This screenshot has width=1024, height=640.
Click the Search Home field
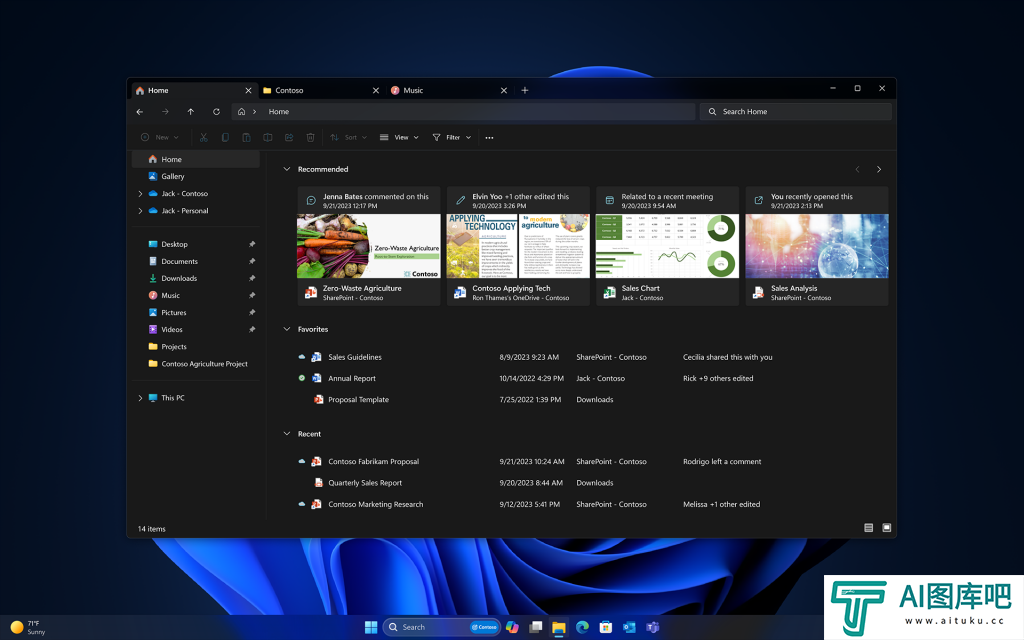pos(795,112)
